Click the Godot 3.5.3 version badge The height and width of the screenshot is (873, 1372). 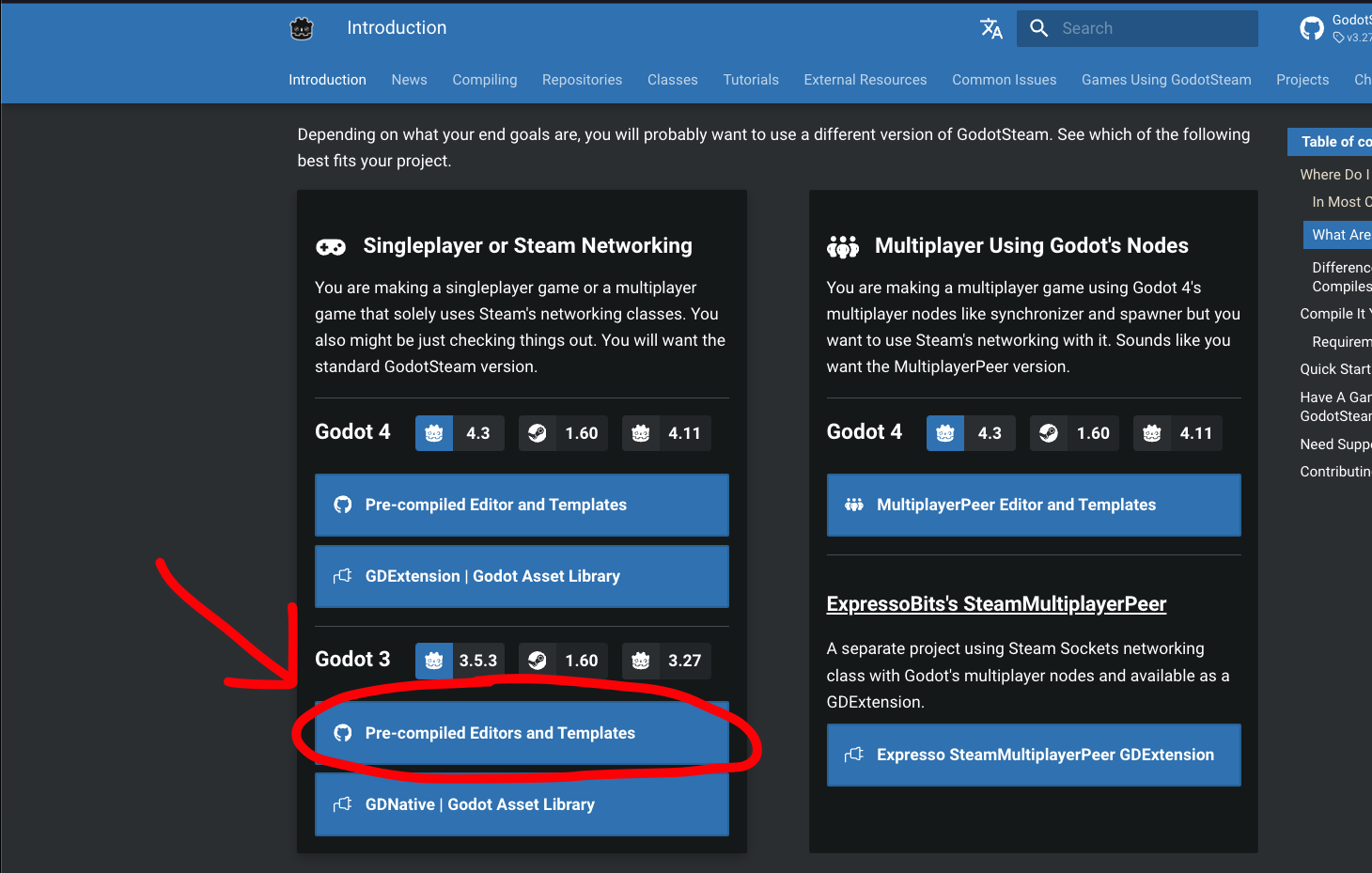460,661
